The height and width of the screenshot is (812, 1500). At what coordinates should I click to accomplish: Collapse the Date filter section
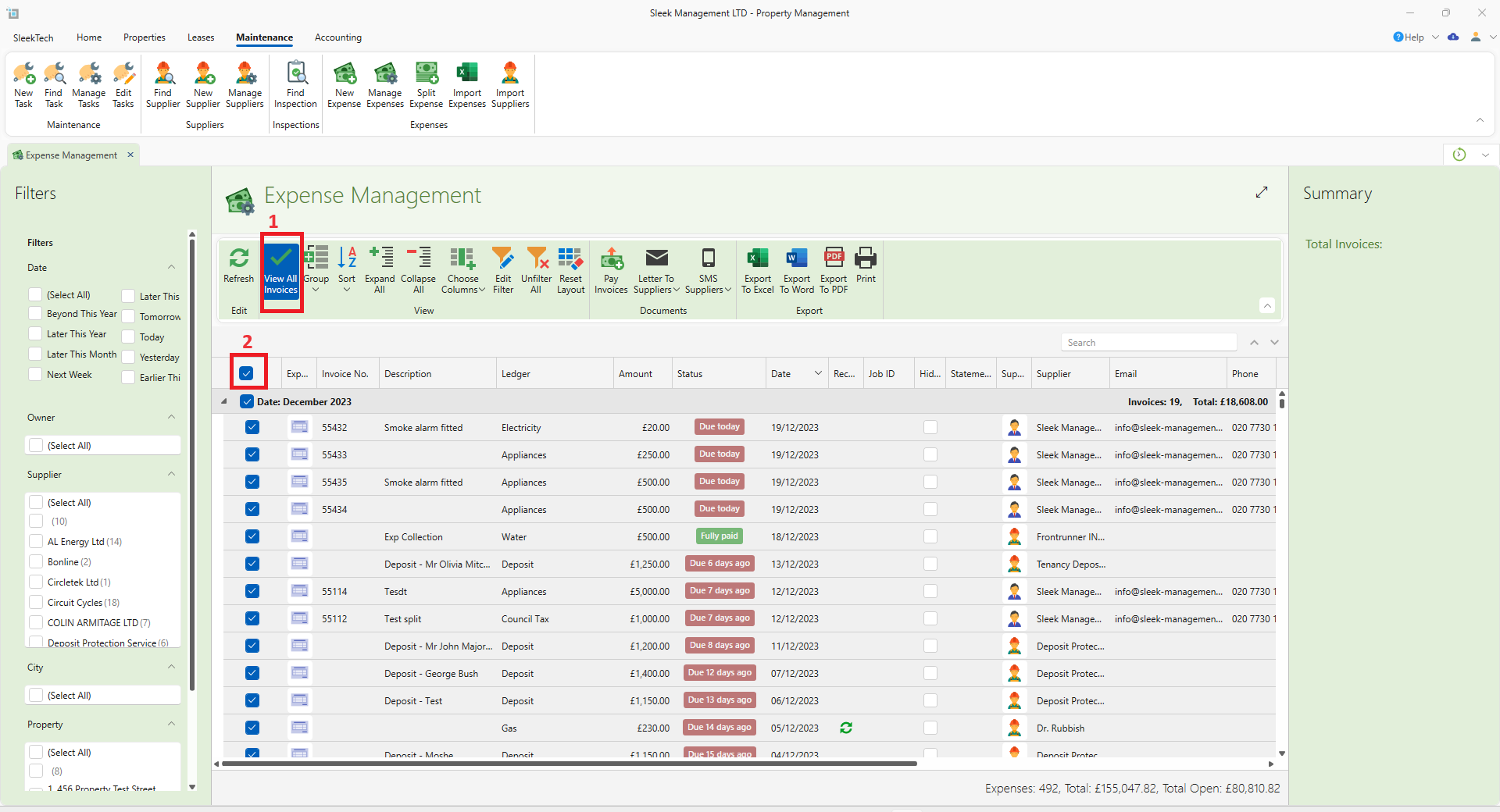[171, 268]
